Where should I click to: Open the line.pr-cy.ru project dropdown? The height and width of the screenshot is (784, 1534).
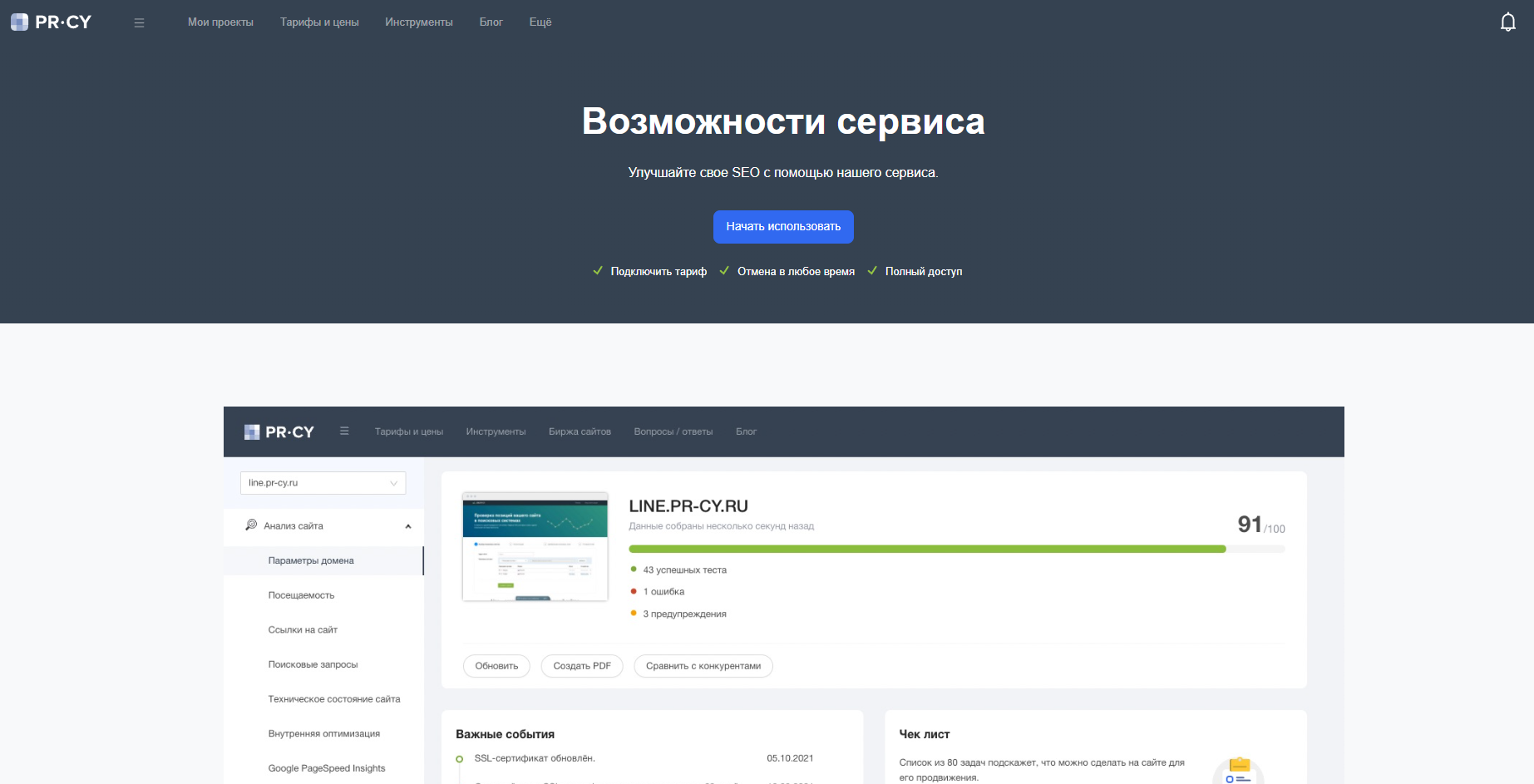(323, 483)
